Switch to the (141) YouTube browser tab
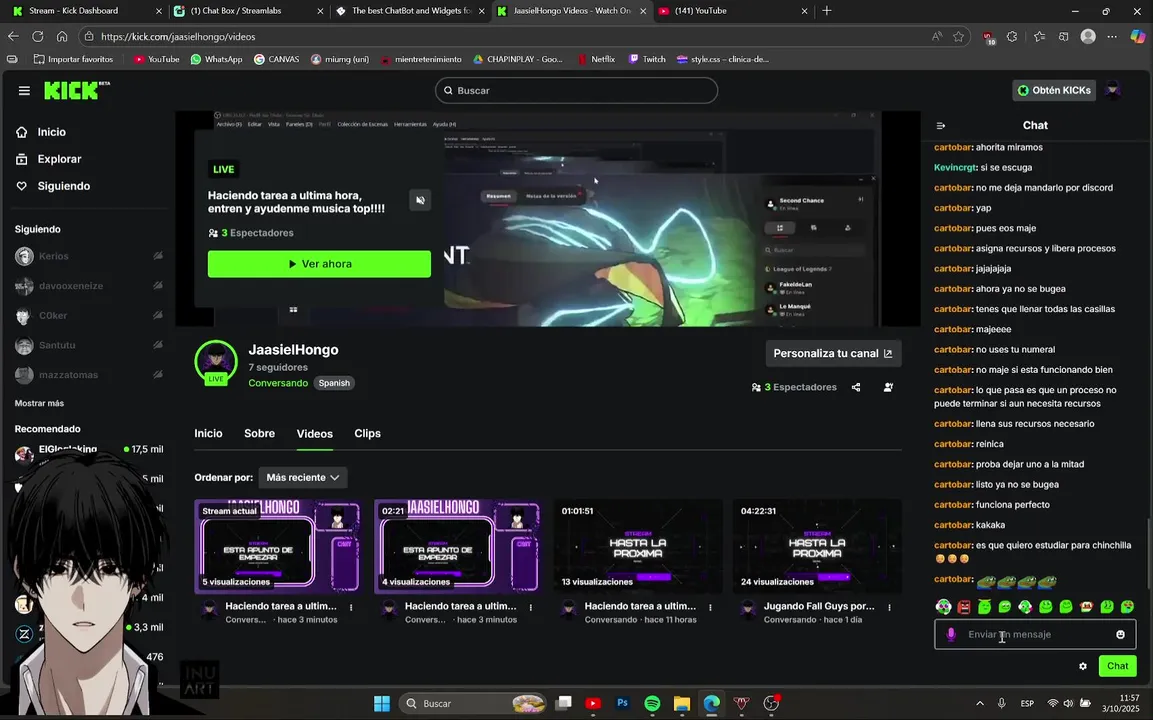This screenshot has height=720, width=1153. point(732,11)
